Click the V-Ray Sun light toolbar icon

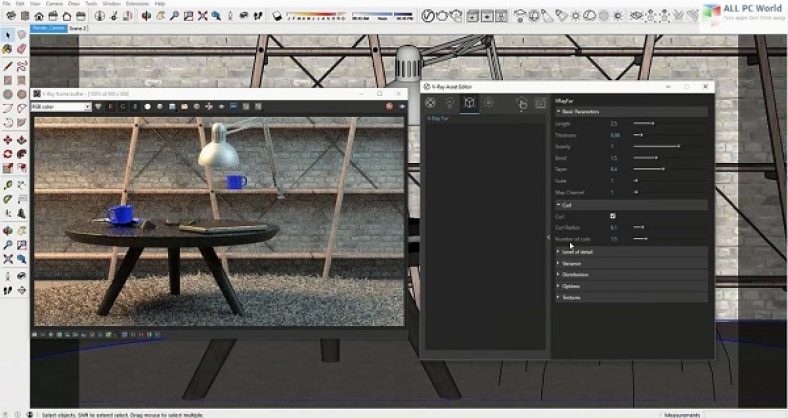pyautogui.click(x=575, y=16)
